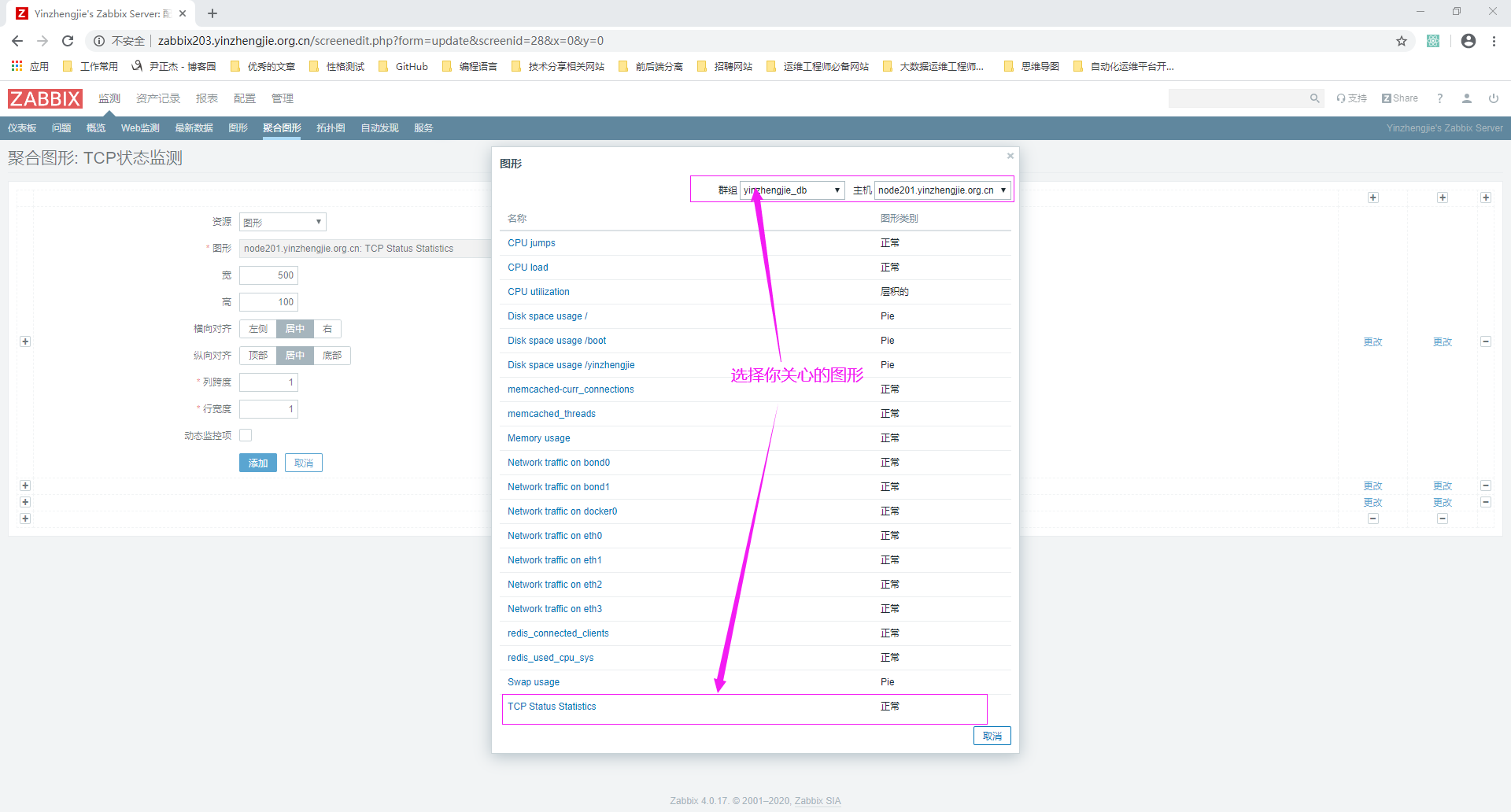Image resolution: width=1511 pixels, height=812 pixels.
Task: Open Zabbix support headset link
Action: tap(1351, 98)
